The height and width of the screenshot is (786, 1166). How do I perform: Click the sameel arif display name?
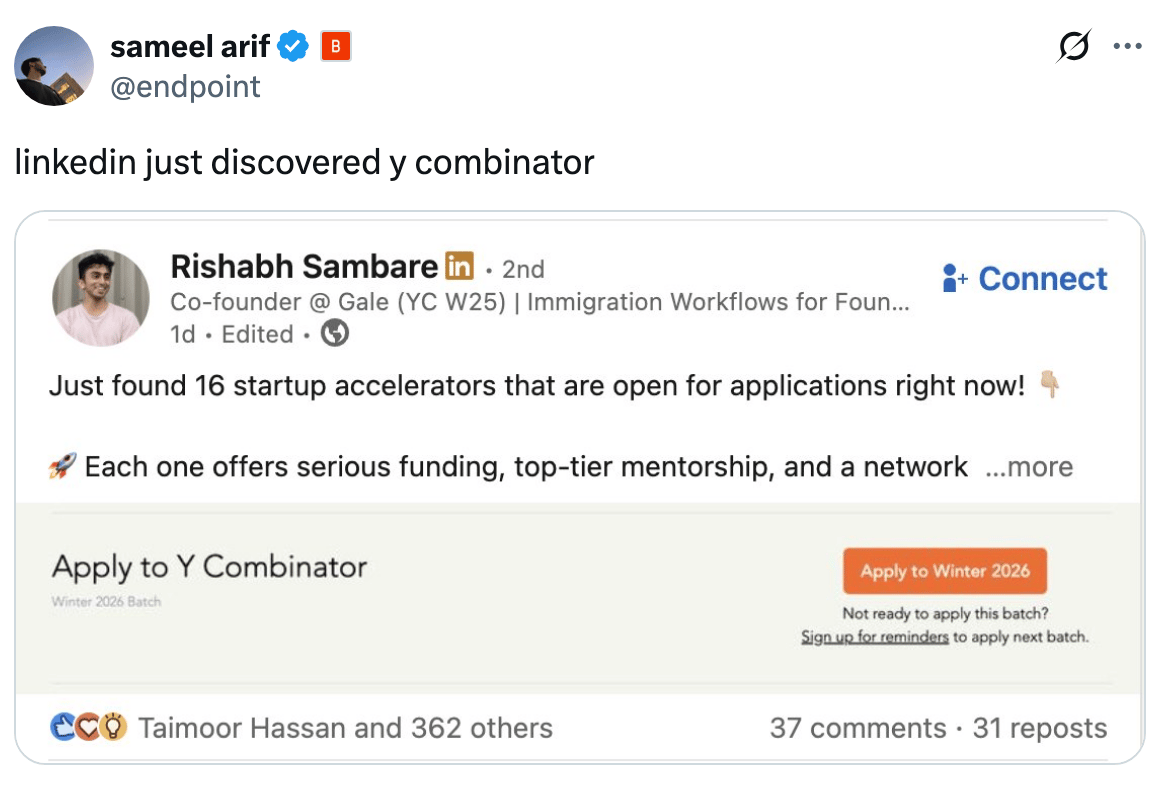click(191, 46)
